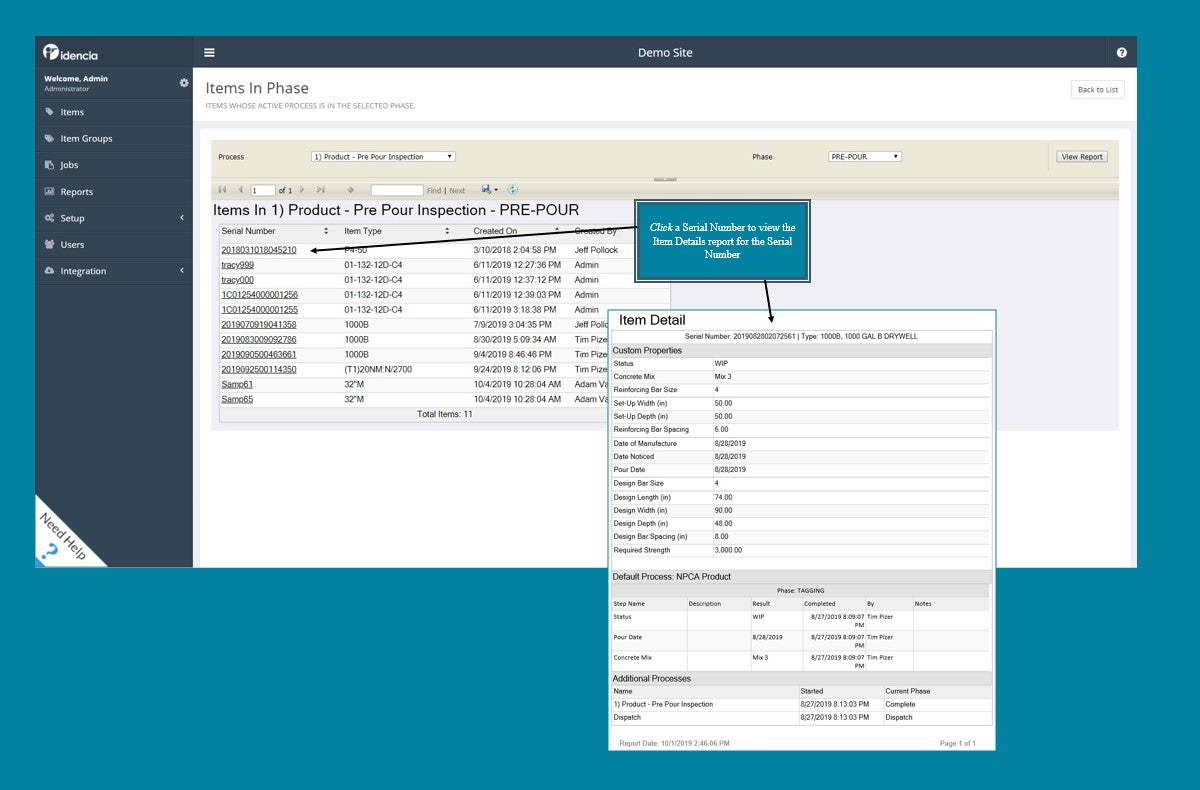Open serial number 2018031018045210
This screenshot has width=1200, height=790.
259,250
